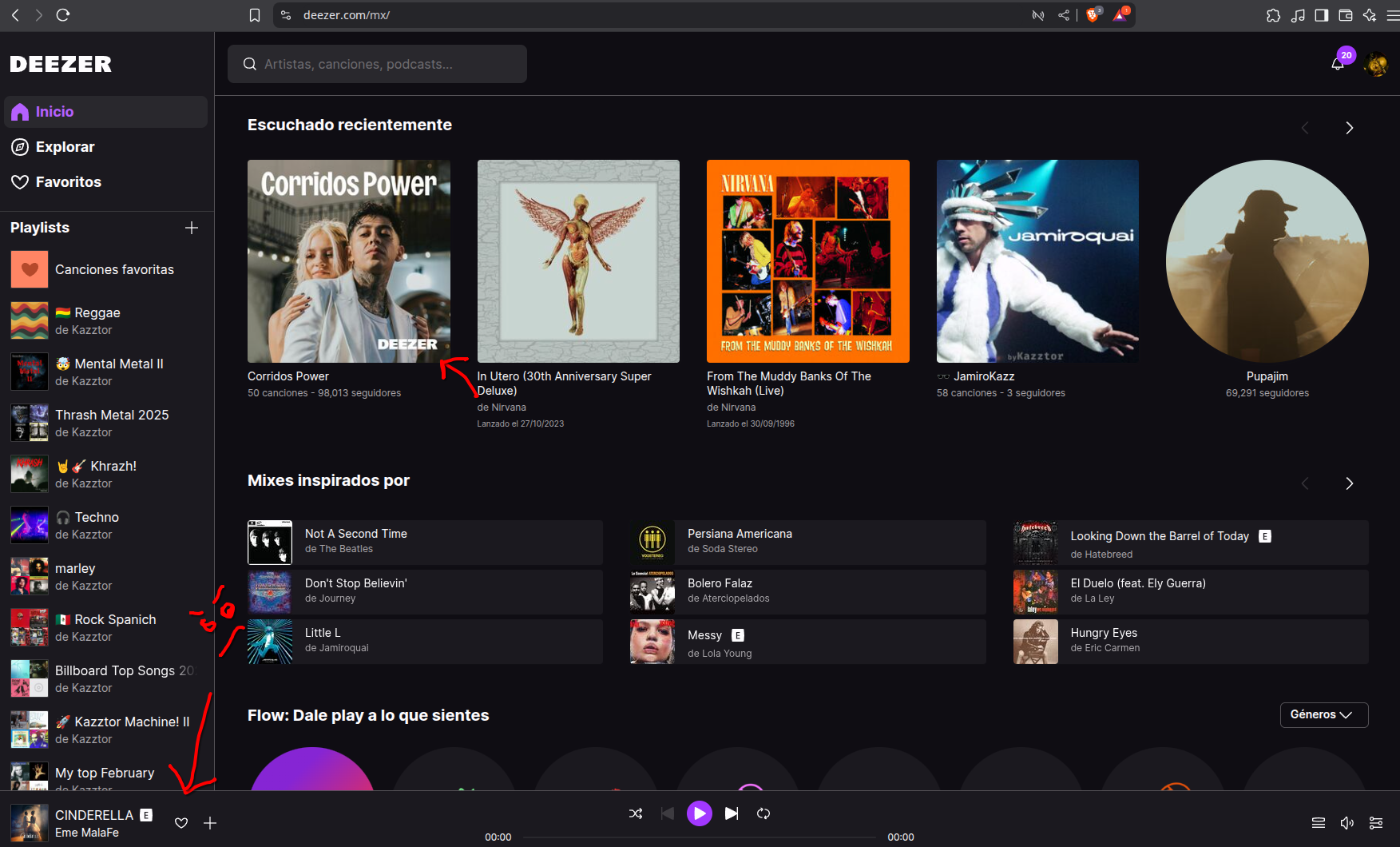Open Brave wallet icon

1346,15
